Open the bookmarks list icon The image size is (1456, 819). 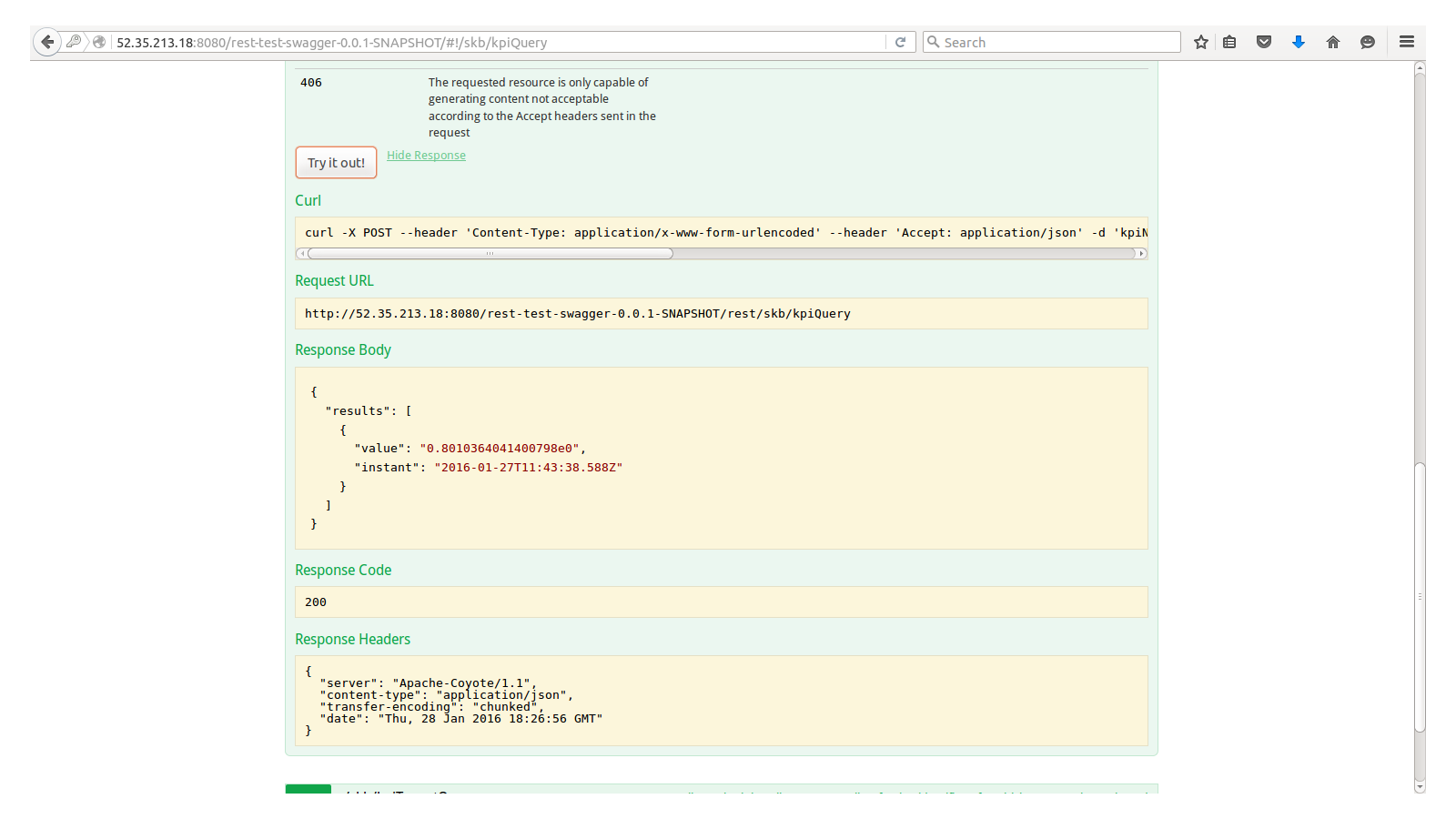(x=1229, y=42)
